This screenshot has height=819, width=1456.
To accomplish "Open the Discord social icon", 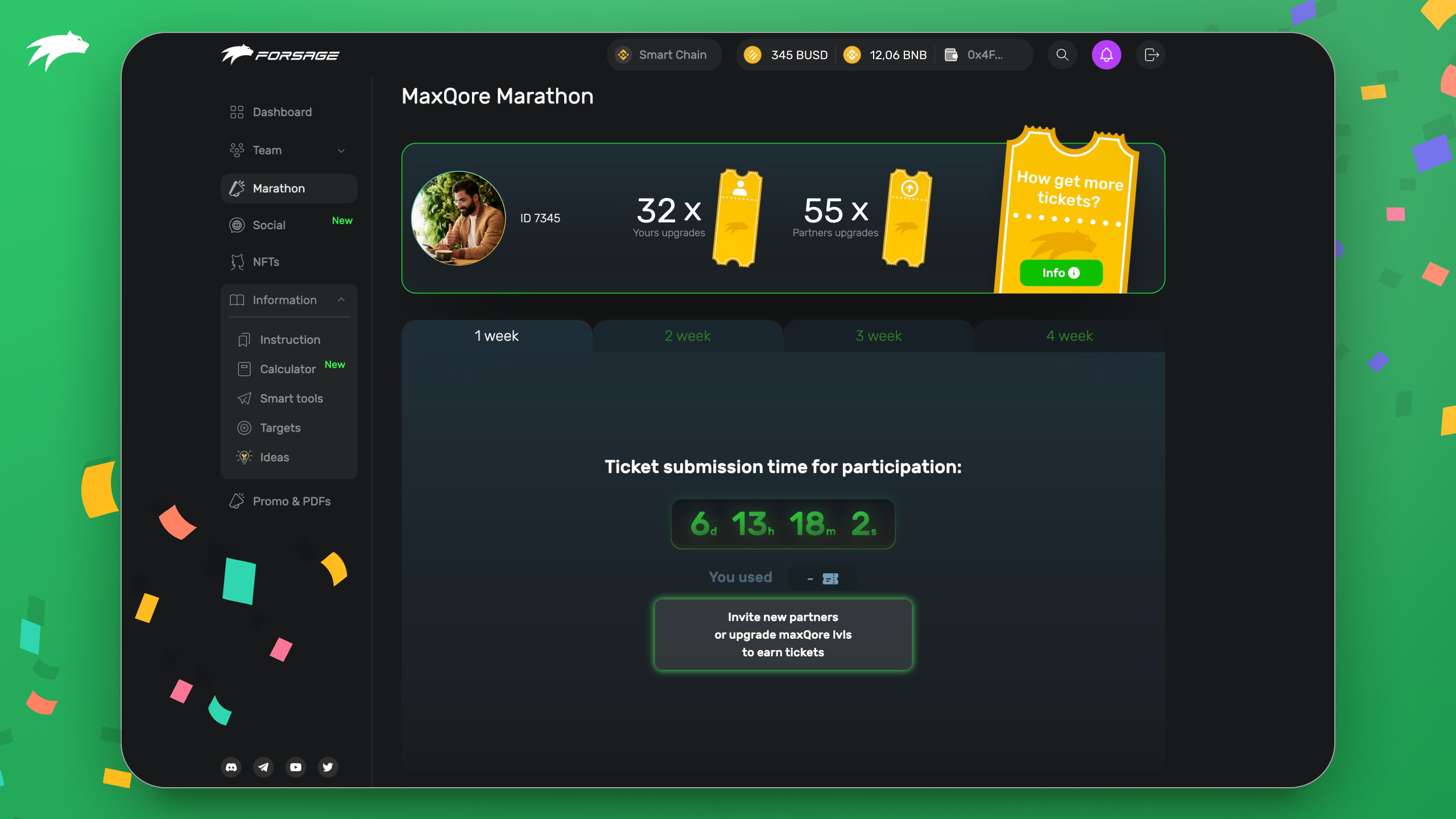I will [231, 767].
